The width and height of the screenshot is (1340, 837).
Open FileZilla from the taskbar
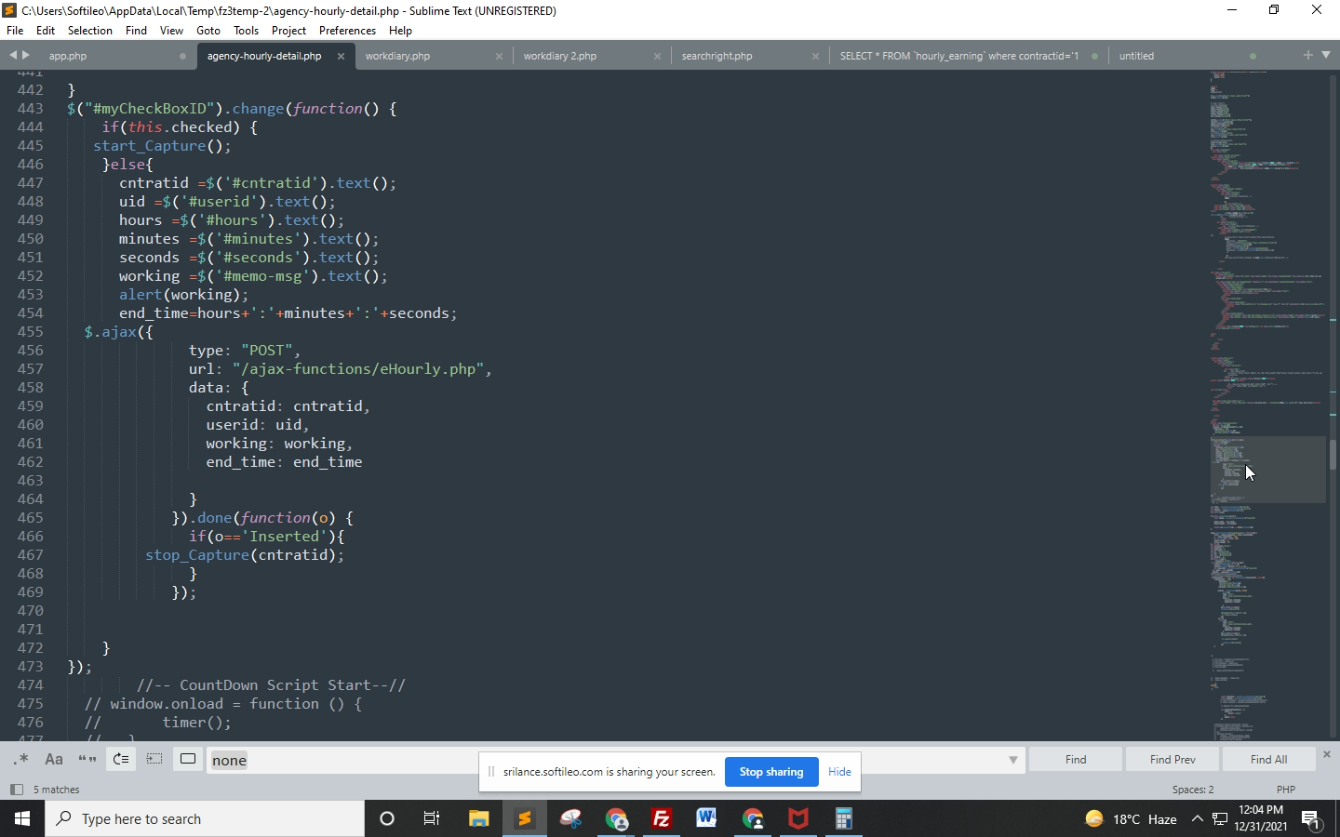[x=661, y=818]
